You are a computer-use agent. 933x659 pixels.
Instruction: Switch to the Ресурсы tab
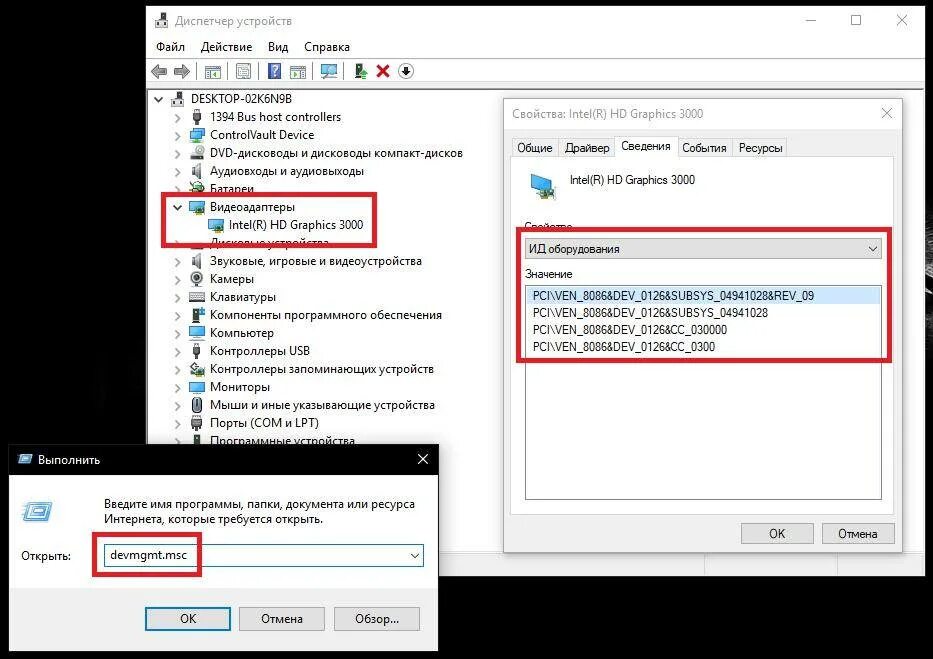tap(760, 148)
